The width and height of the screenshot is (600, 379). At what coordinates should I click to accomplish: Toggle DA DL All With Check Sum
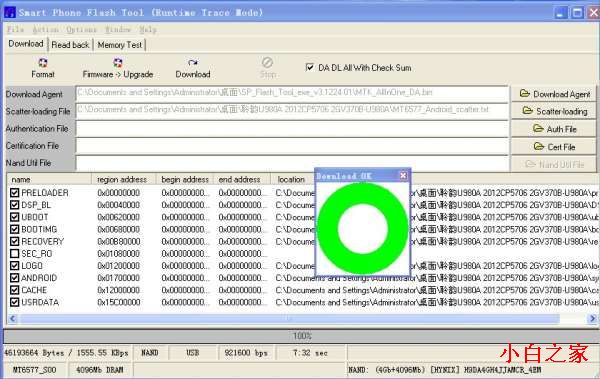[x=310, y=67]
